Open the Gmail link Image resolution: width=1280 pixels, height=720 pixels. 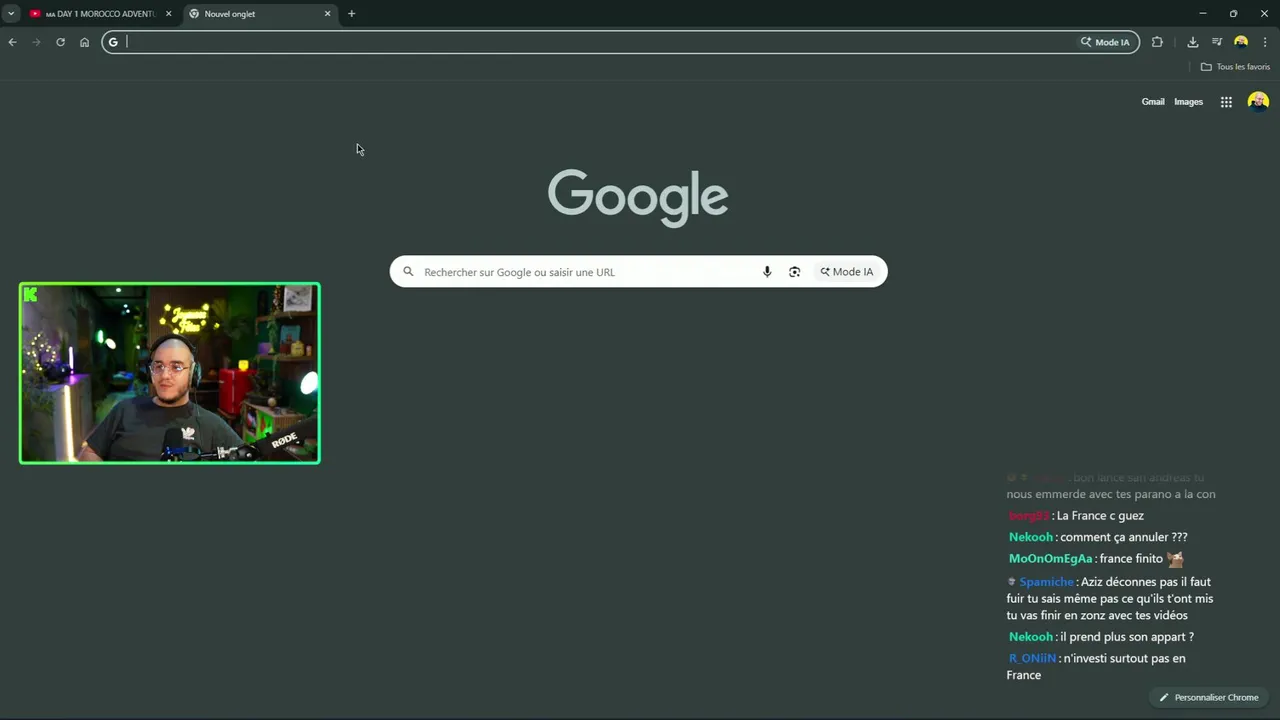coord(1153,102)
